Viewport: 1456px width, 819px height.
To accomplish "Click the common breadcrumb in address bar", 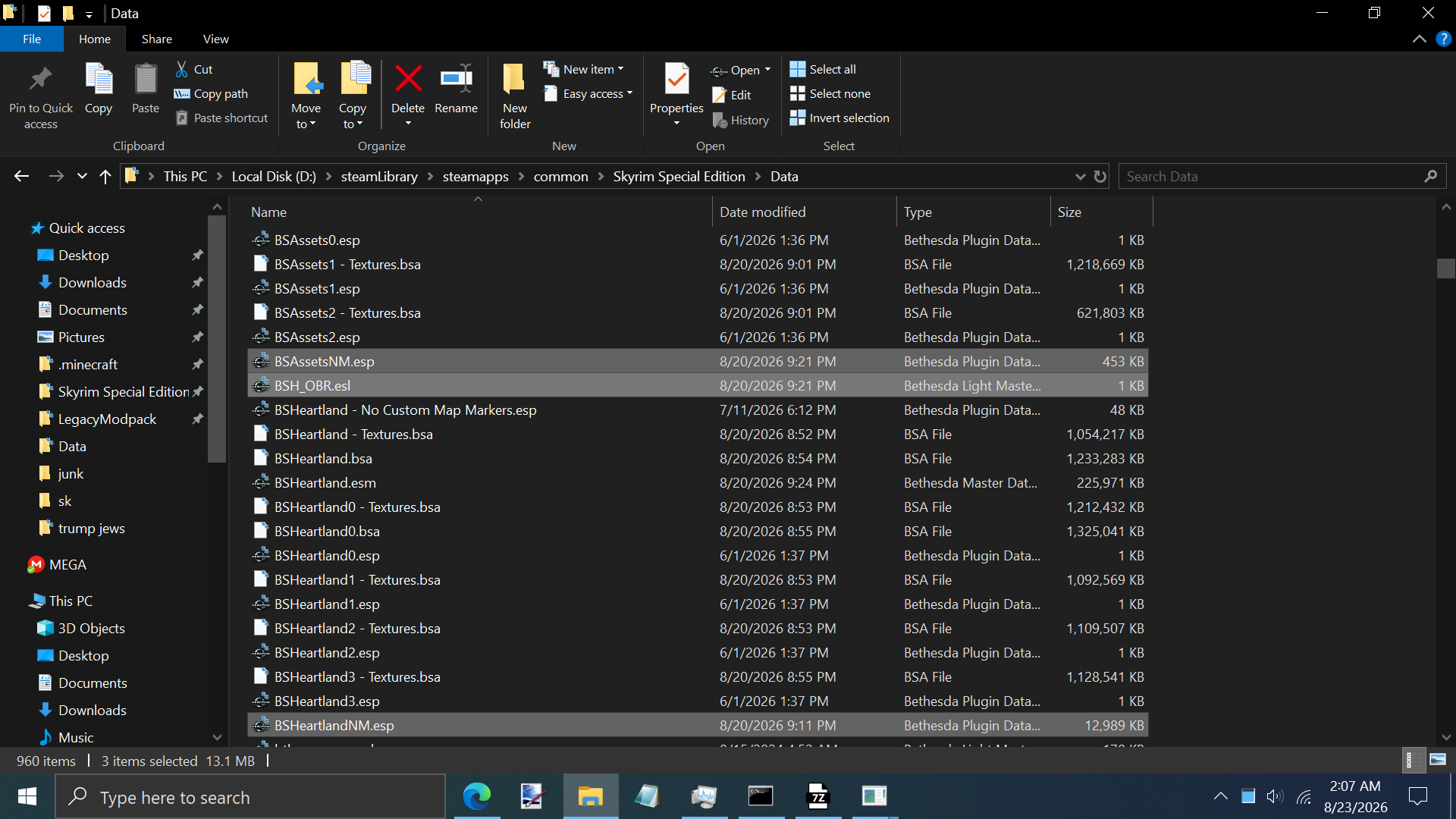I will [x=561, y=177].
